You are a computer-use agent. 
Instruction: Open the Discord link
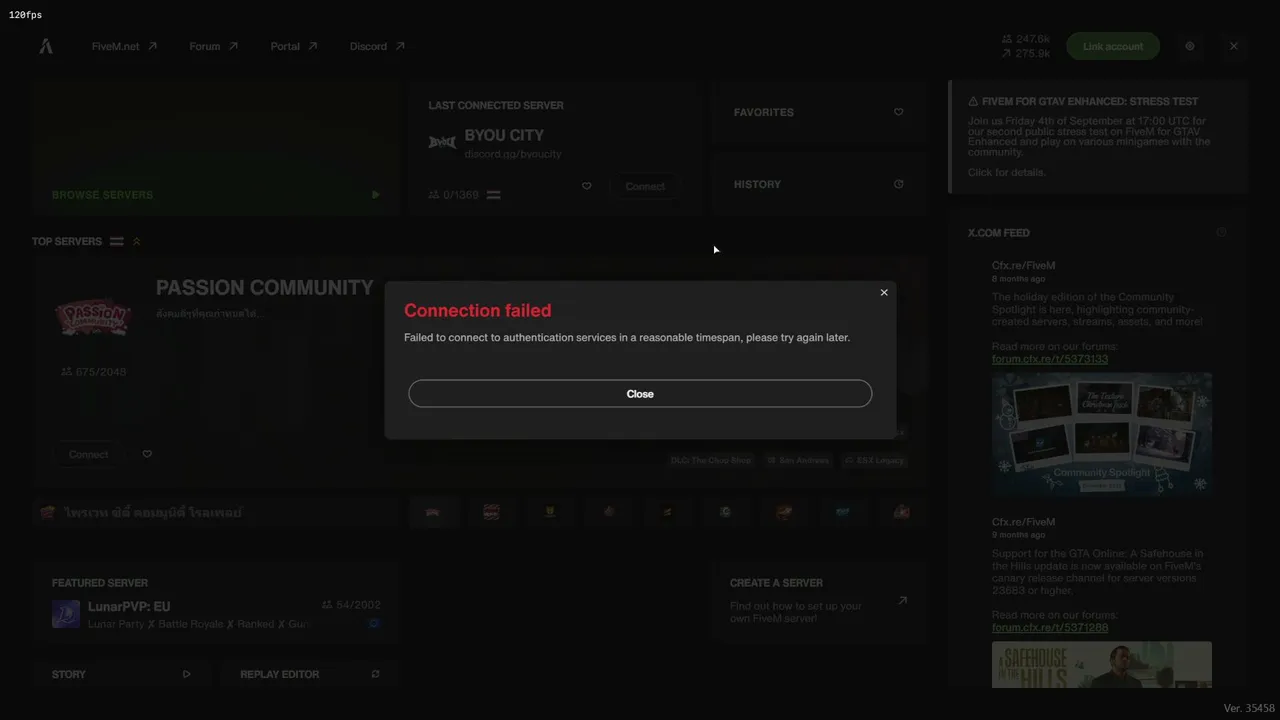(x=377, y=46)
